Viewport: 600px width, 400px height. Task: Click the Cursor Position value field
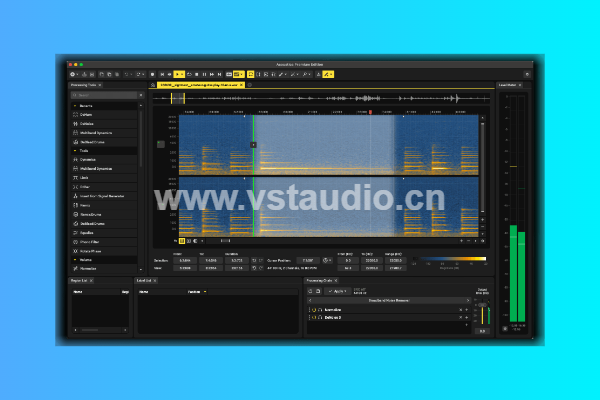click(x=308, y=261)
